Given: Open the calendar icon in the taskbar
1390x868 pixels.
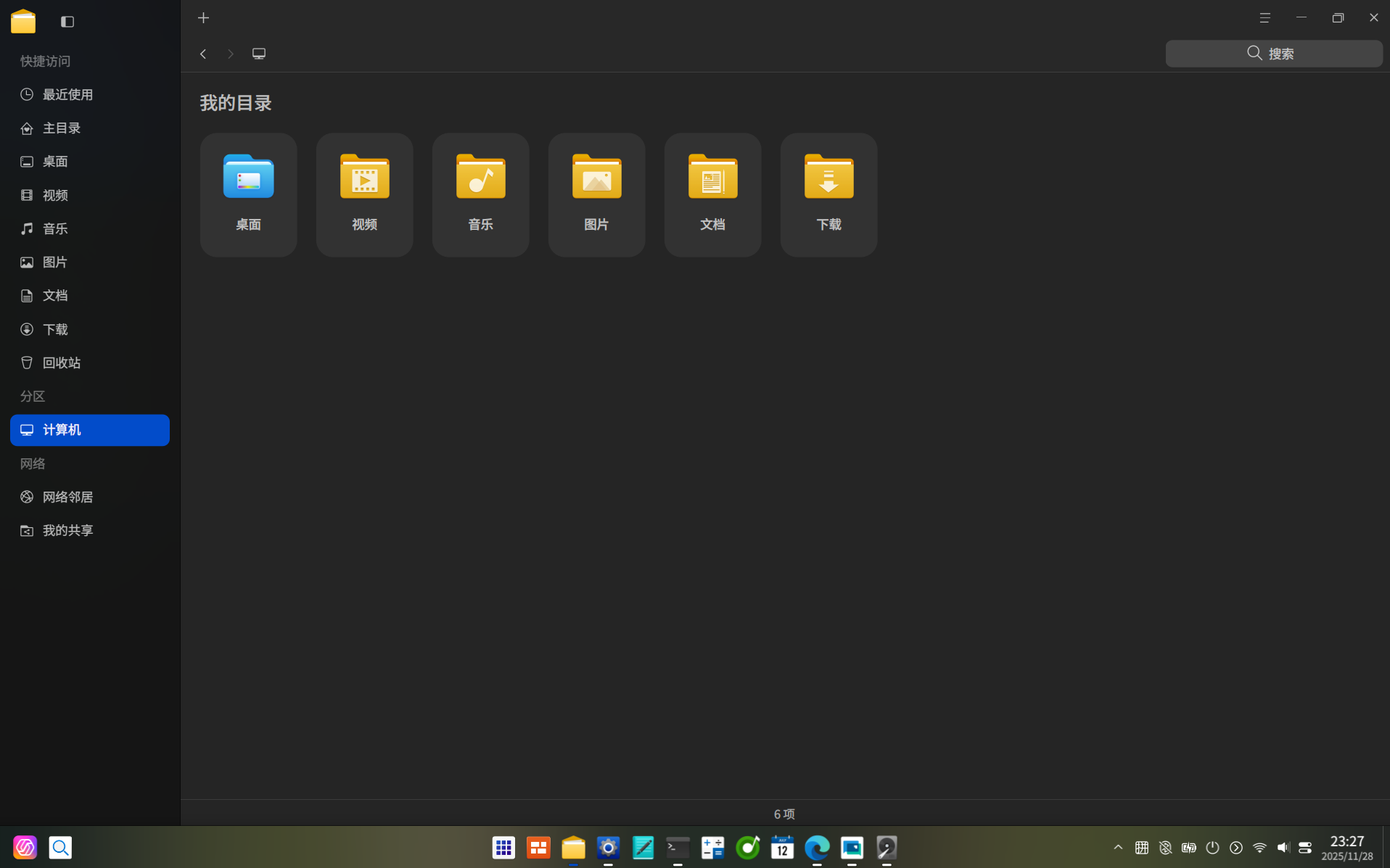Looking at the screenshot, I should [782, 847].
